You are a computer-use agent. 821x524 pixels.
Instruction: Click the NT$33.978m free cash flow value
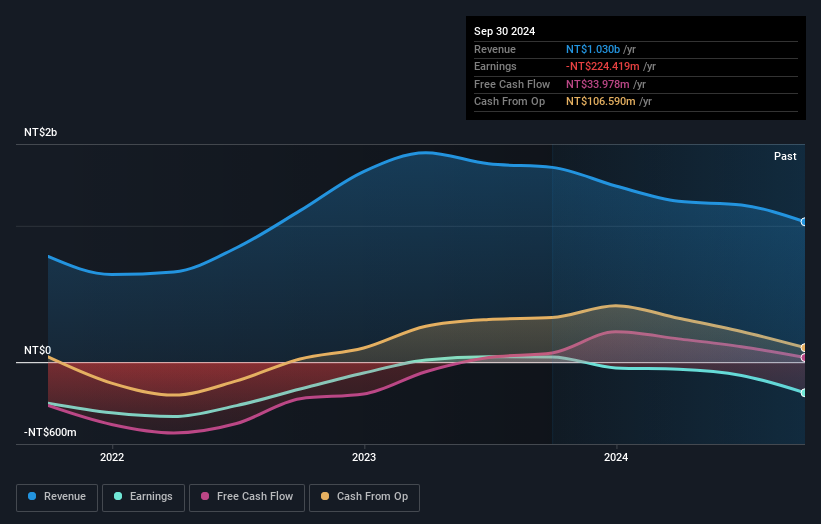point(597,84)
